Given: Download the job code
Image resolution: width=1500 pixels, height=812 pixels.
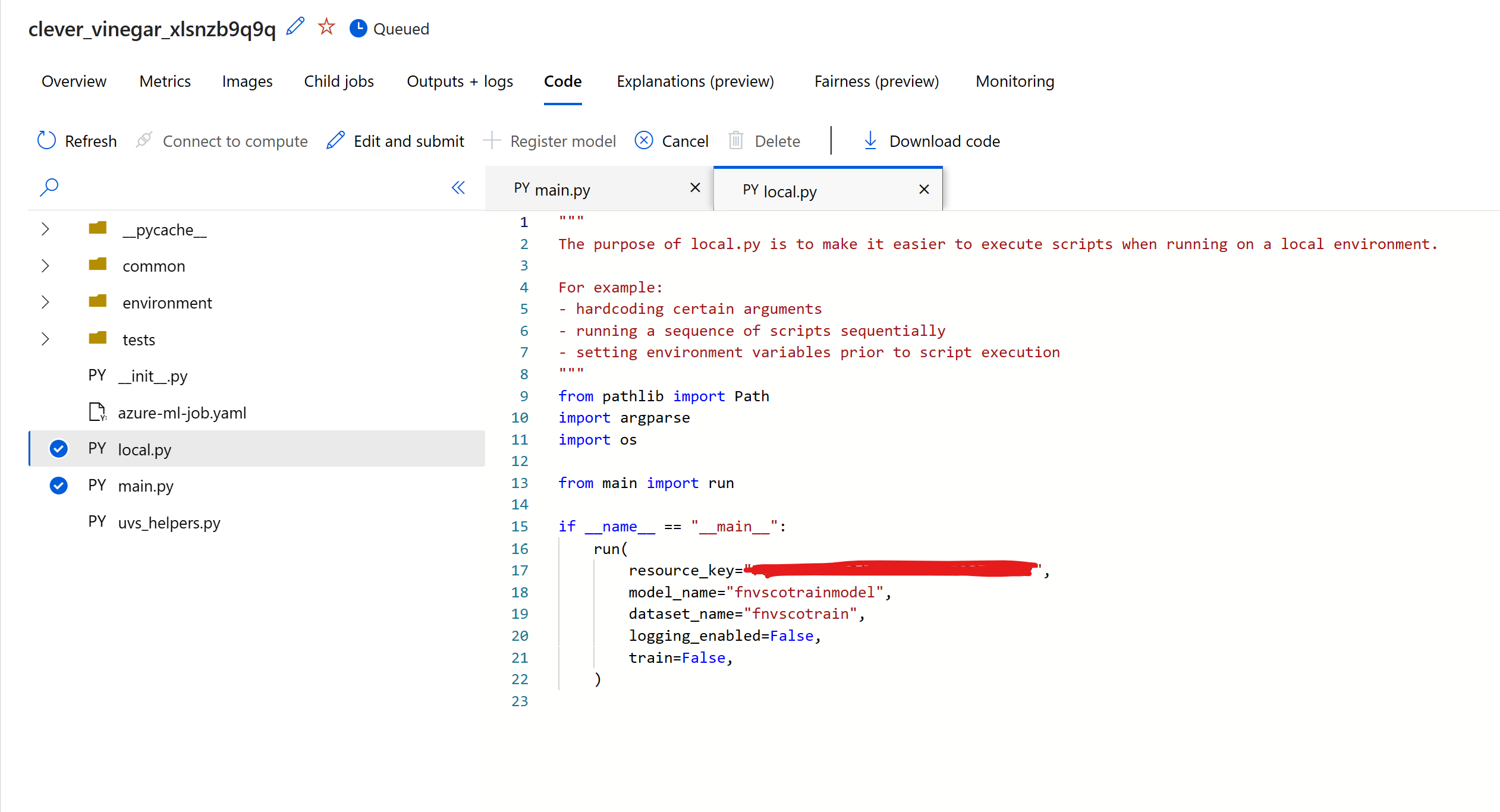Looking at the screenshot, I should tap(930, 141).
